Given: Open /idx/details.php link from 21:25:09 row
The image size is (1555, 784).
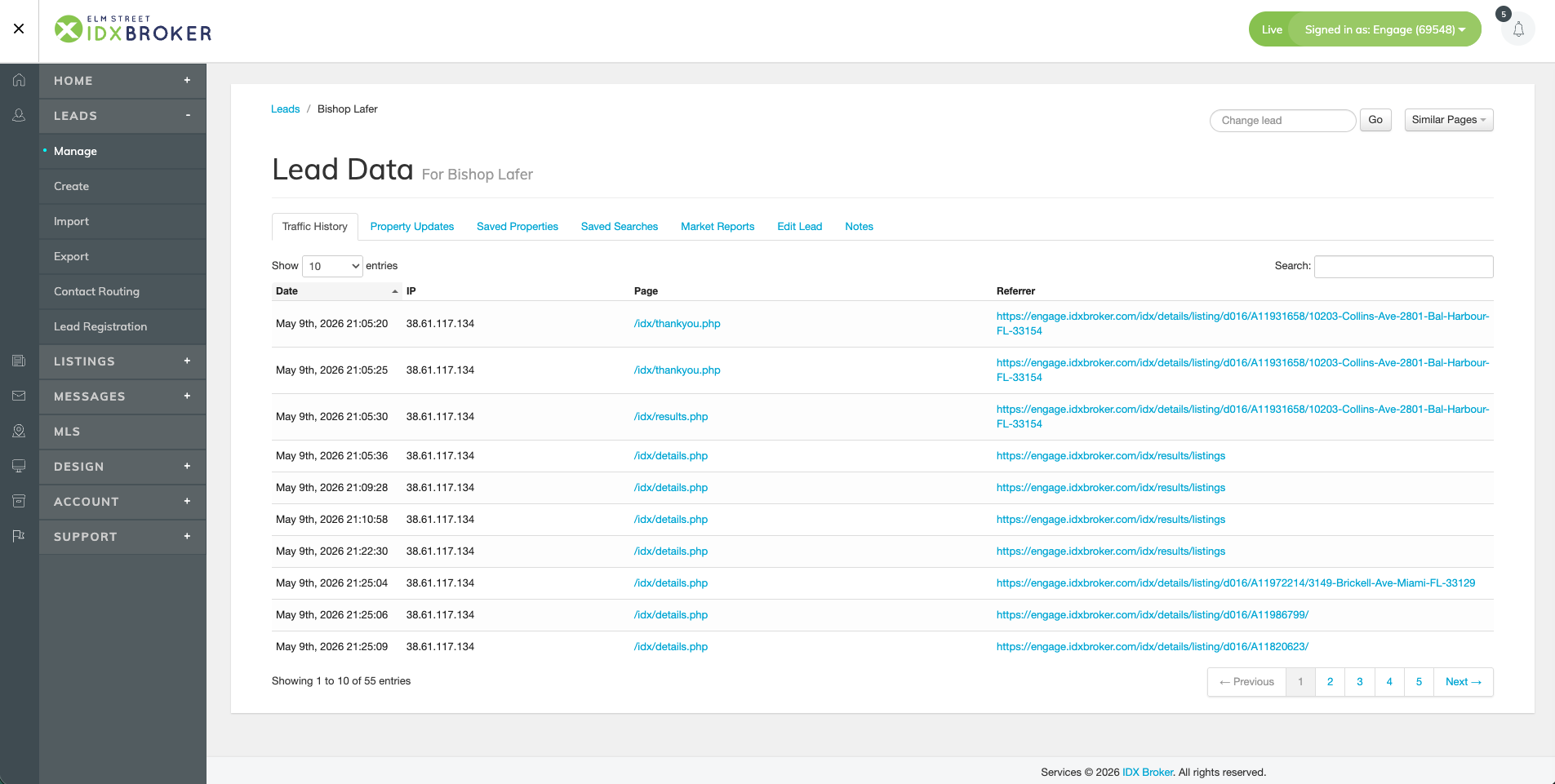Looking at the screenshot, I should pos(671,647).
